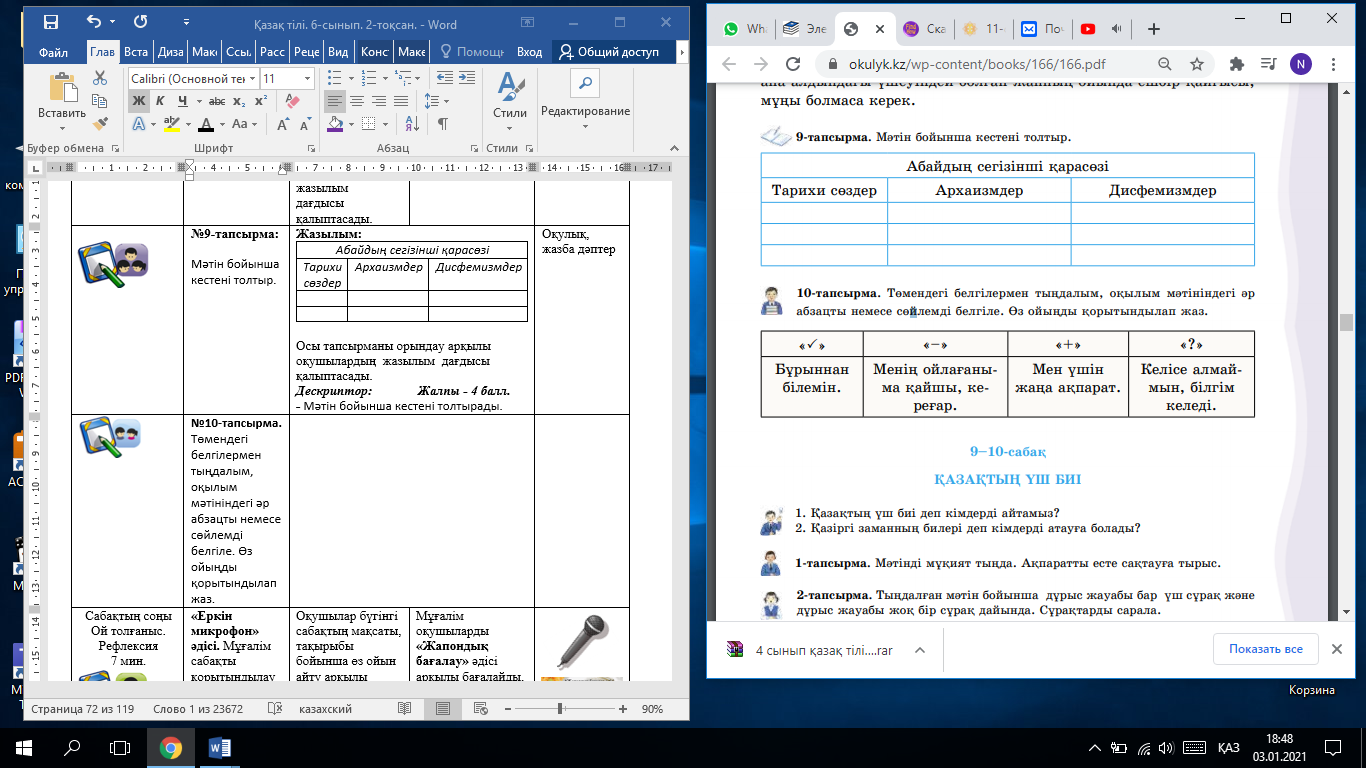Click the Cut scissors icon in Word

[100, 78]
